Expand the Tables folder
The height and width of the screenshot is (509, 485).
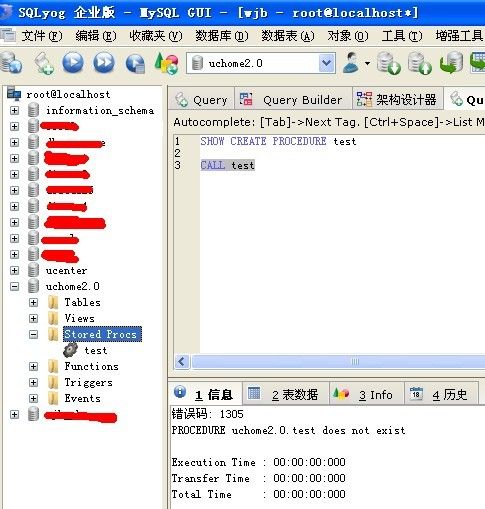coord(33,302)
